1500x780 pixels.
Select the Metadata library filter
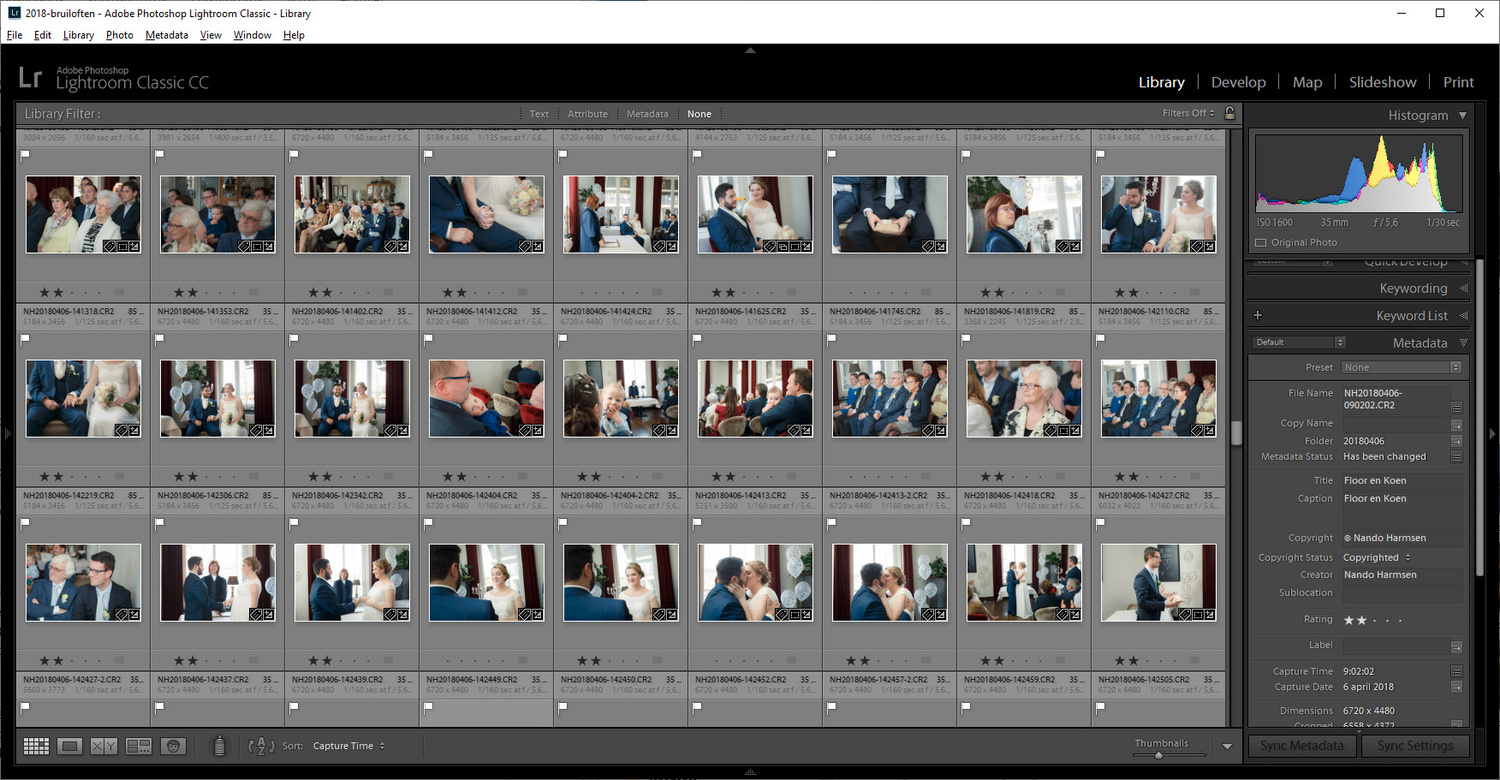coord(647,114)
